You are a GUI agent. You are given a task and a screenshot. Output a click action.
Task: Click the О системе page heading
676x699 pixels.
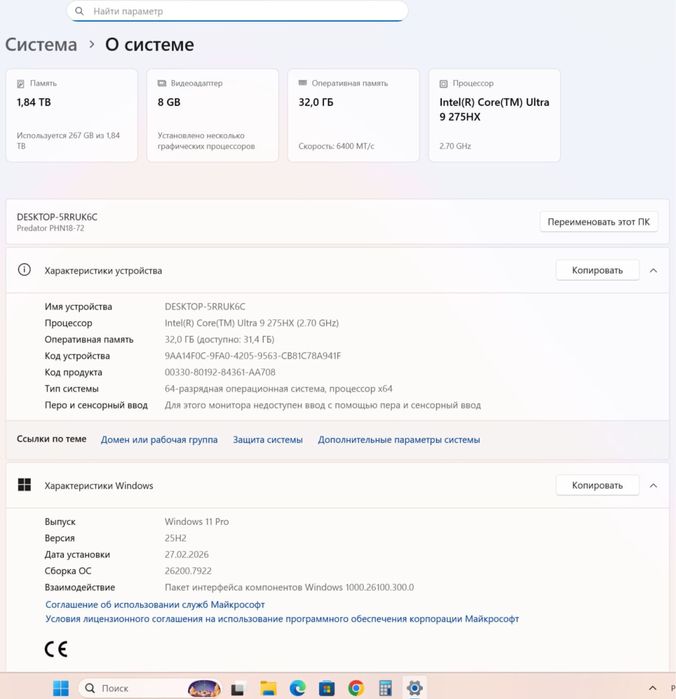(149, 45)
